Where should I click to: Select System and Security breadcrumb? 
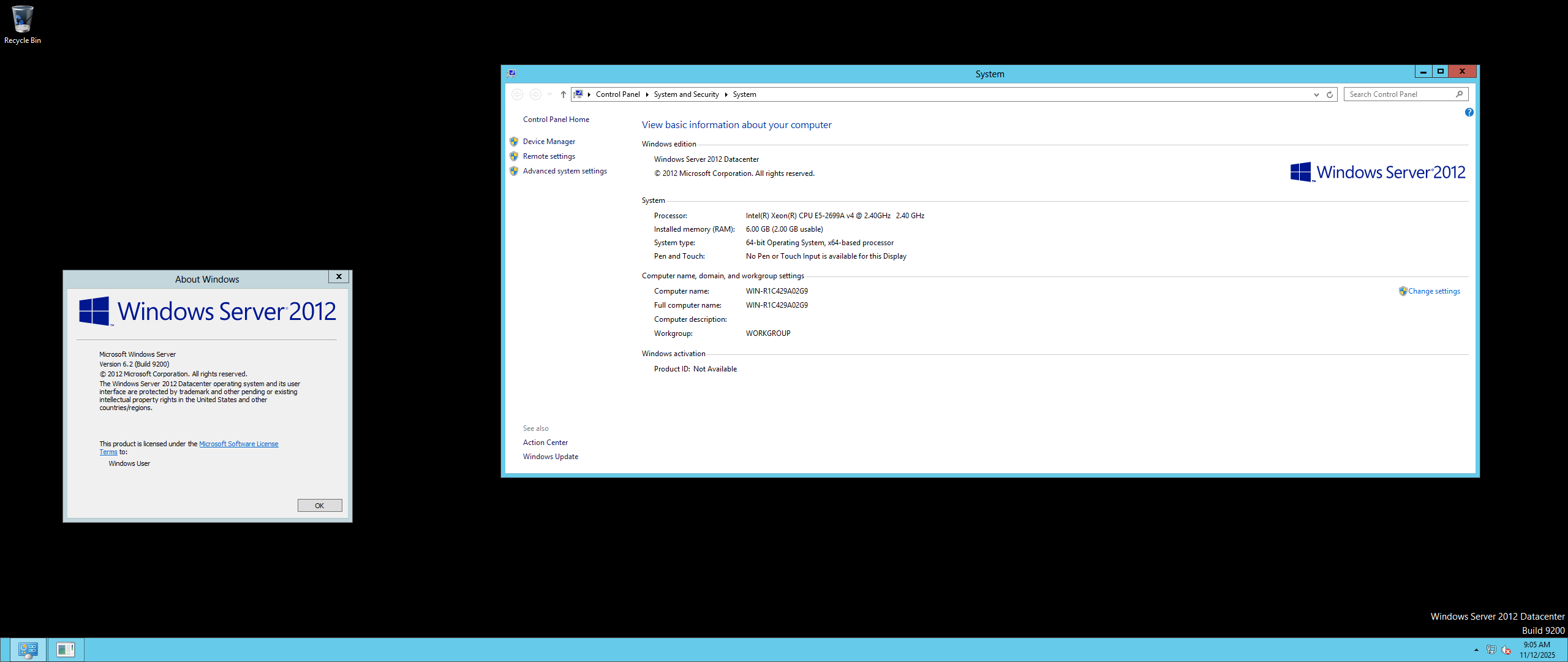click(x=686, y=94)
